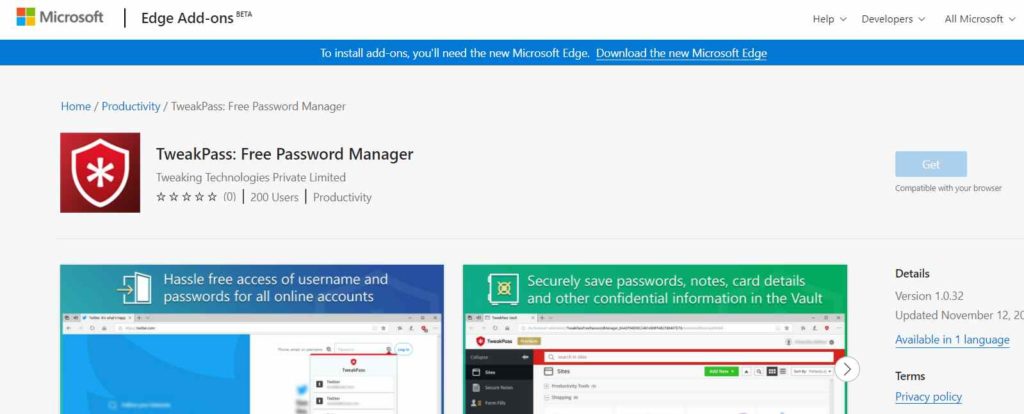The width and height of the screenshot is (1024, 414).
Task: Expand the Developers dropdown
Action: click(x=893, y=19)
